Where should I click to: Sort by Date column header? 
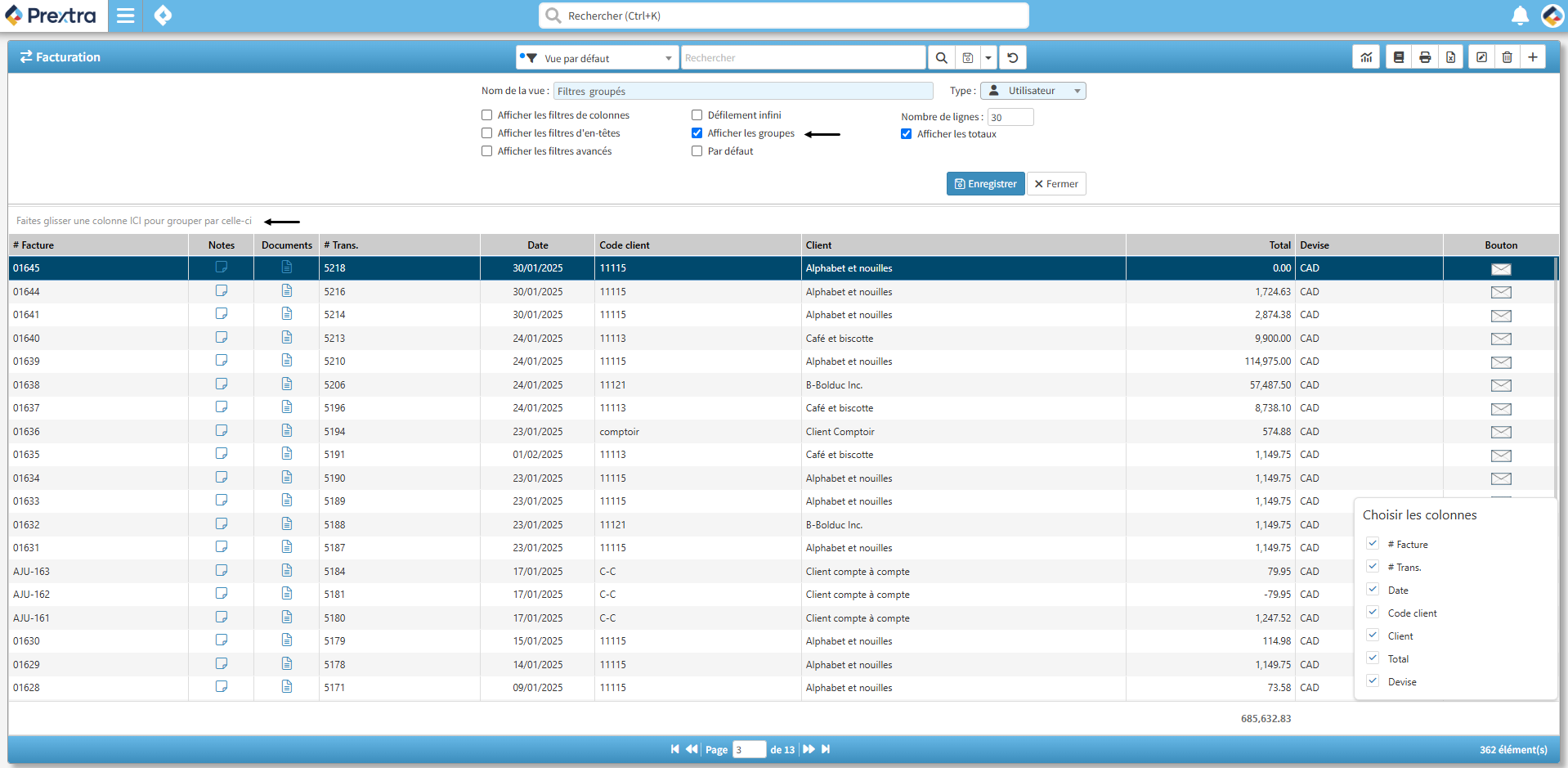pyautogui.click(x=538, y=245)
